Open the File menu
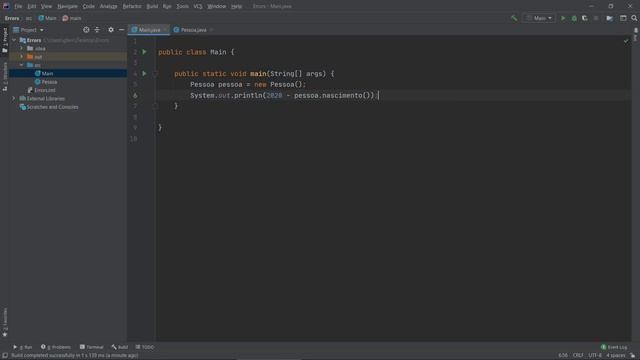 [x=18, y=6]
